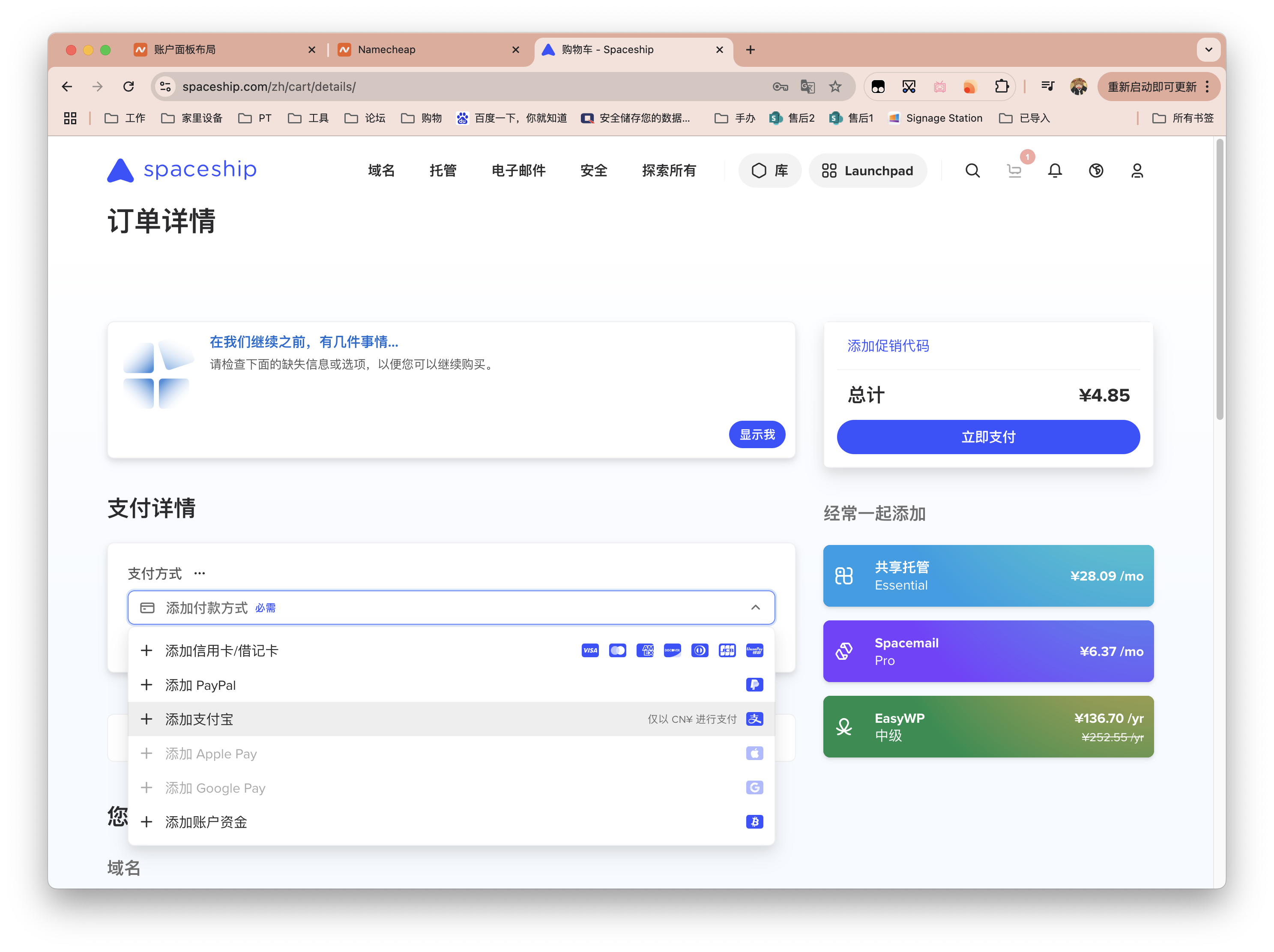Open Signage Station bookmark

coord(935,118)
